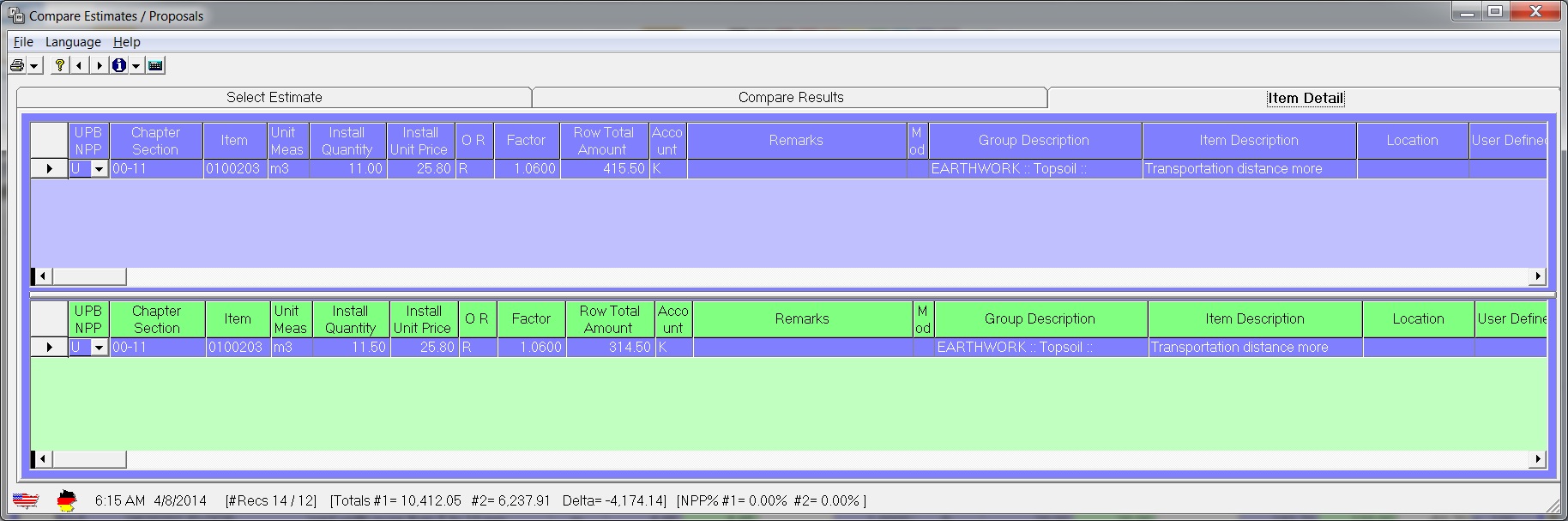Screen dimensions: 1568x521
Task: Click Row Total Amount header in upper grid
Action: [x=603, y=141]
